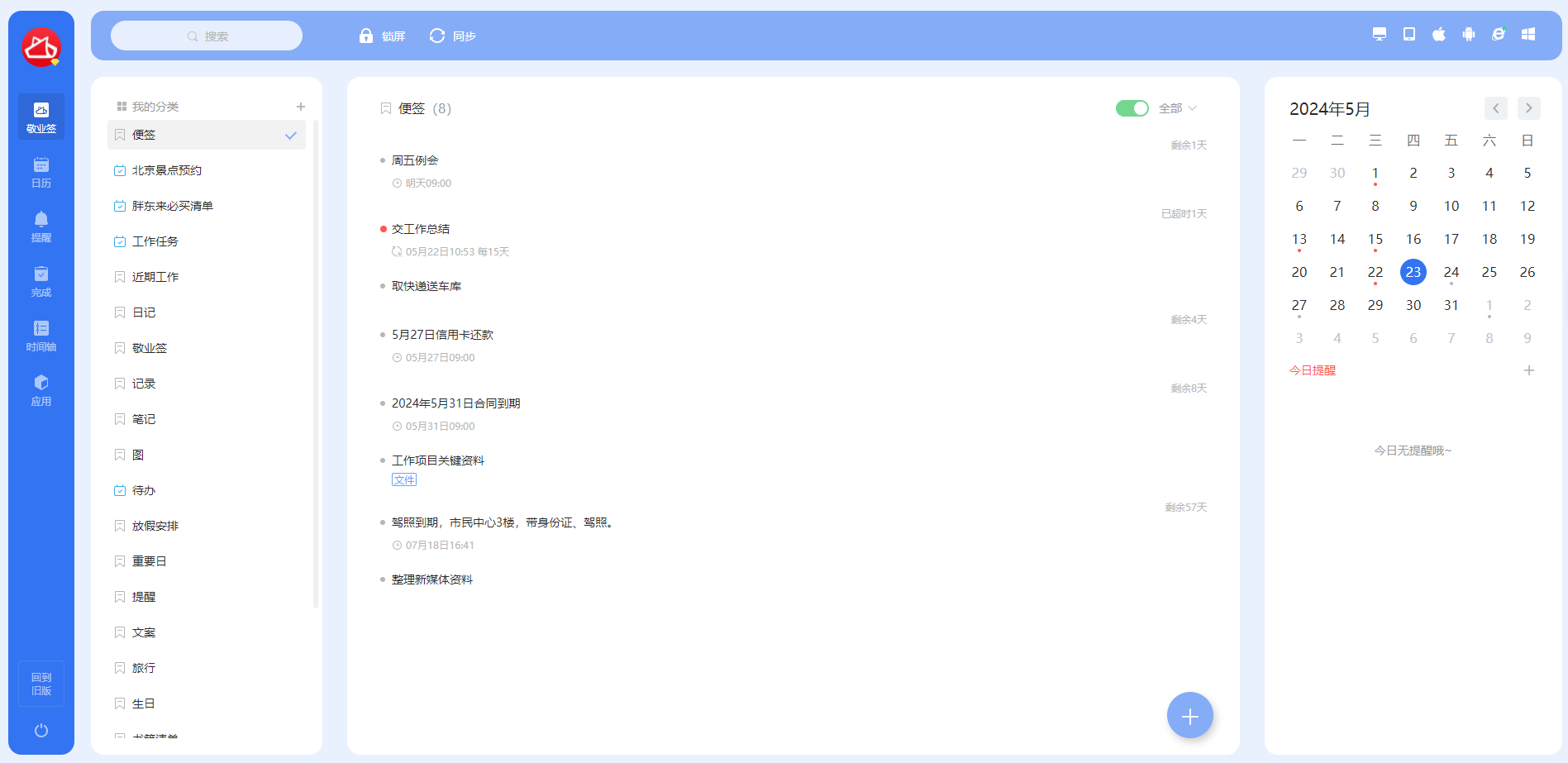Screen dimensions: 1568x763
Task: Open the 应用 apps view in the sidebar
Action: (41, 390)
